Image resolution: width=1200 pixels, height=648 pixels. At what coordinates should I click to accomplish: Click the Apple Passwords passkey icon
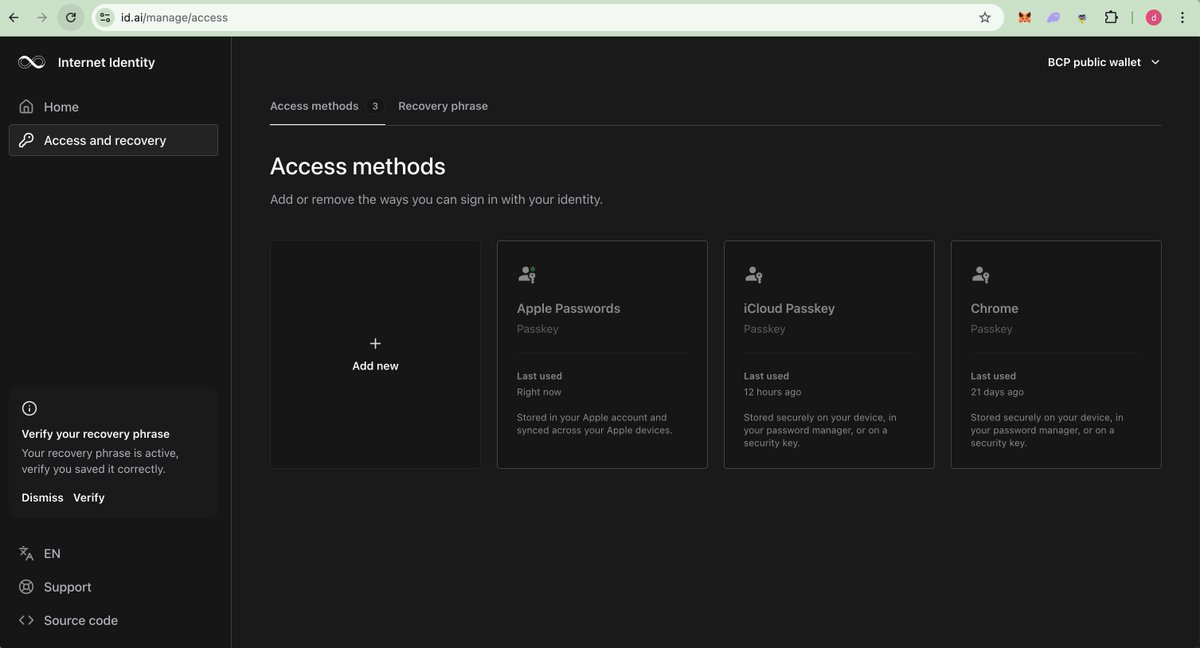(527, 274)
